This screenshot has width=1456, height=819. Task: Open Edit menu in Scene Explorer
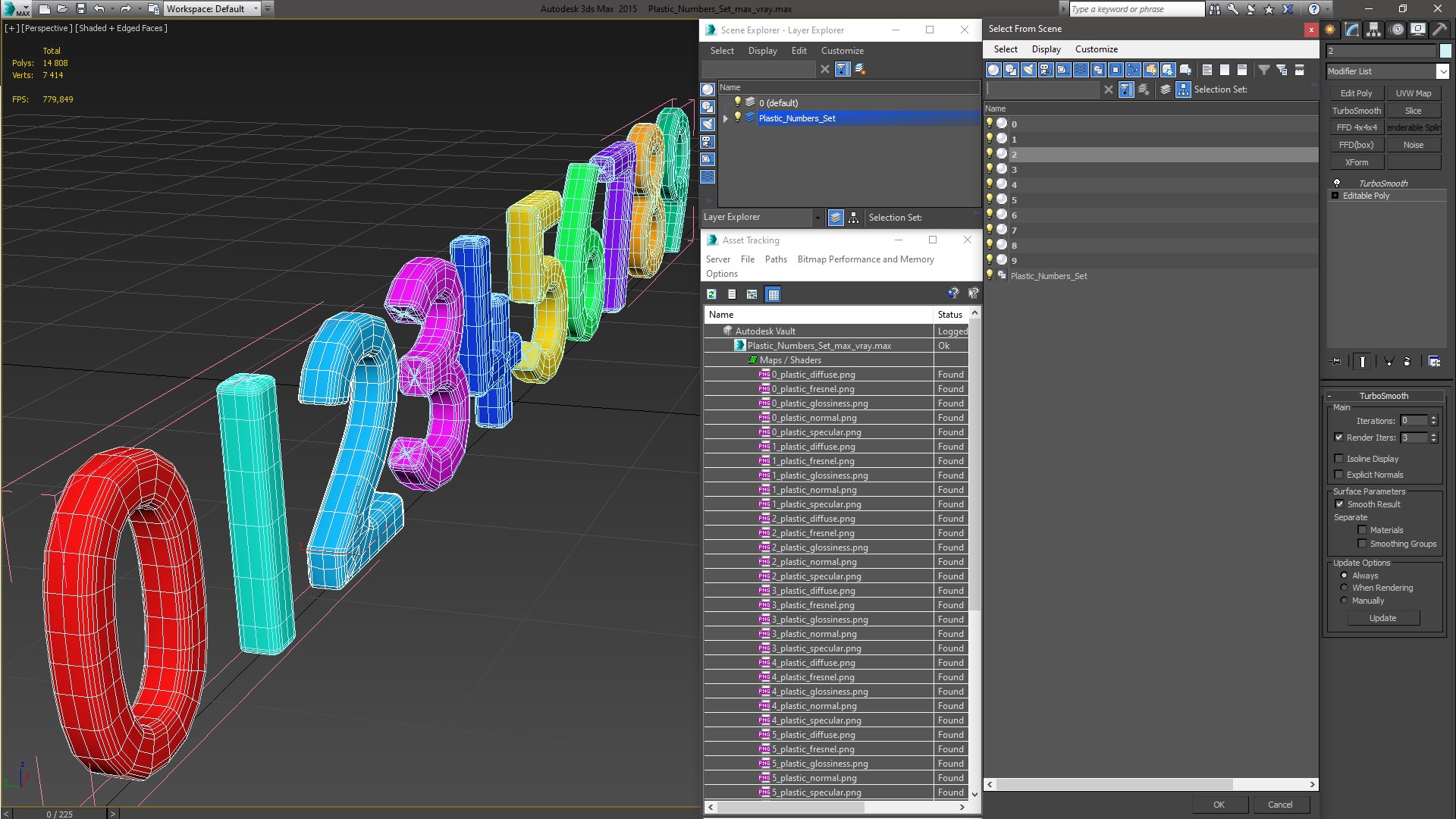(799, 51)
